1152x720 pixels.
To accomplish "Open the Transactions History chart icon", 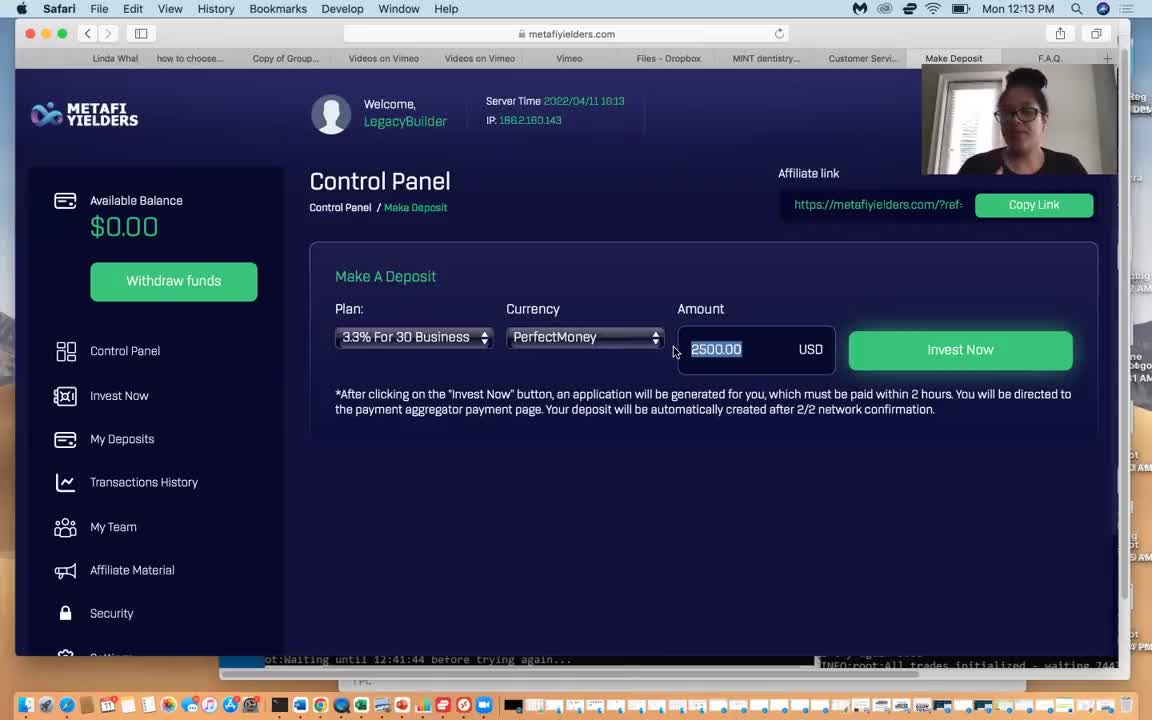I will [65, 483].
